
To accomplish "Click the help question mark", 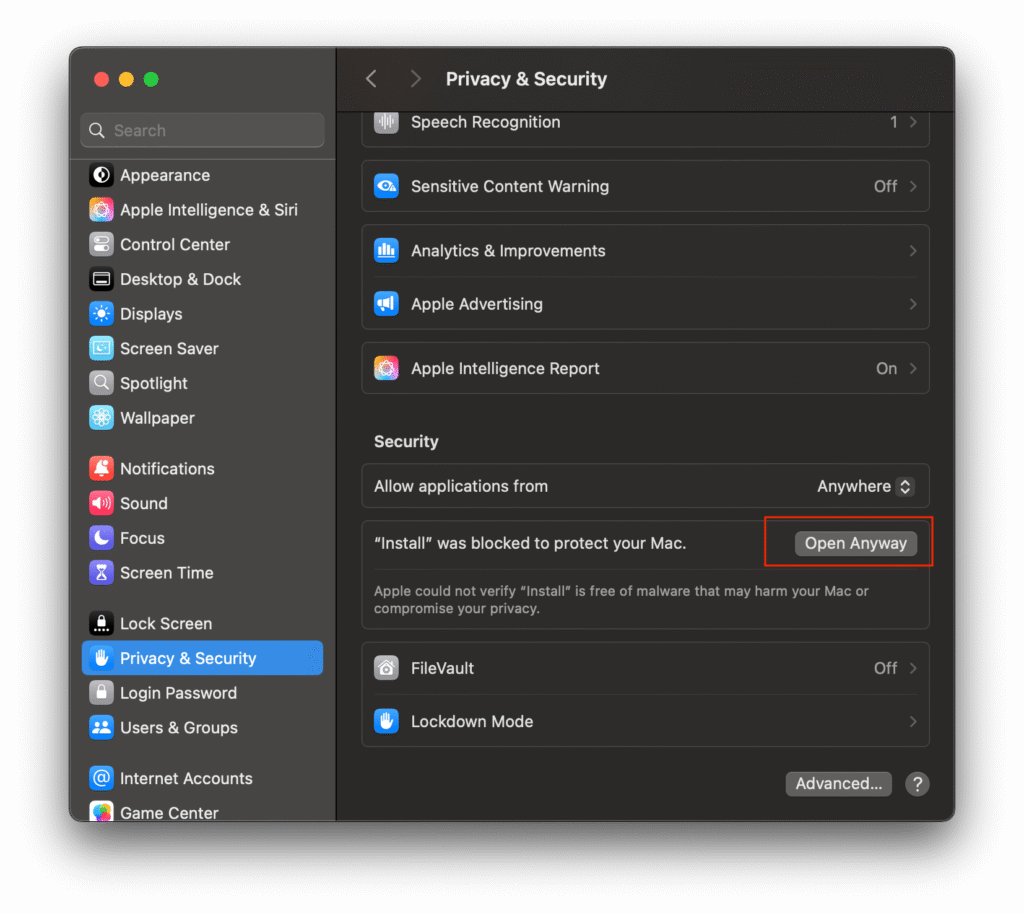I will [x=917, y=784].
